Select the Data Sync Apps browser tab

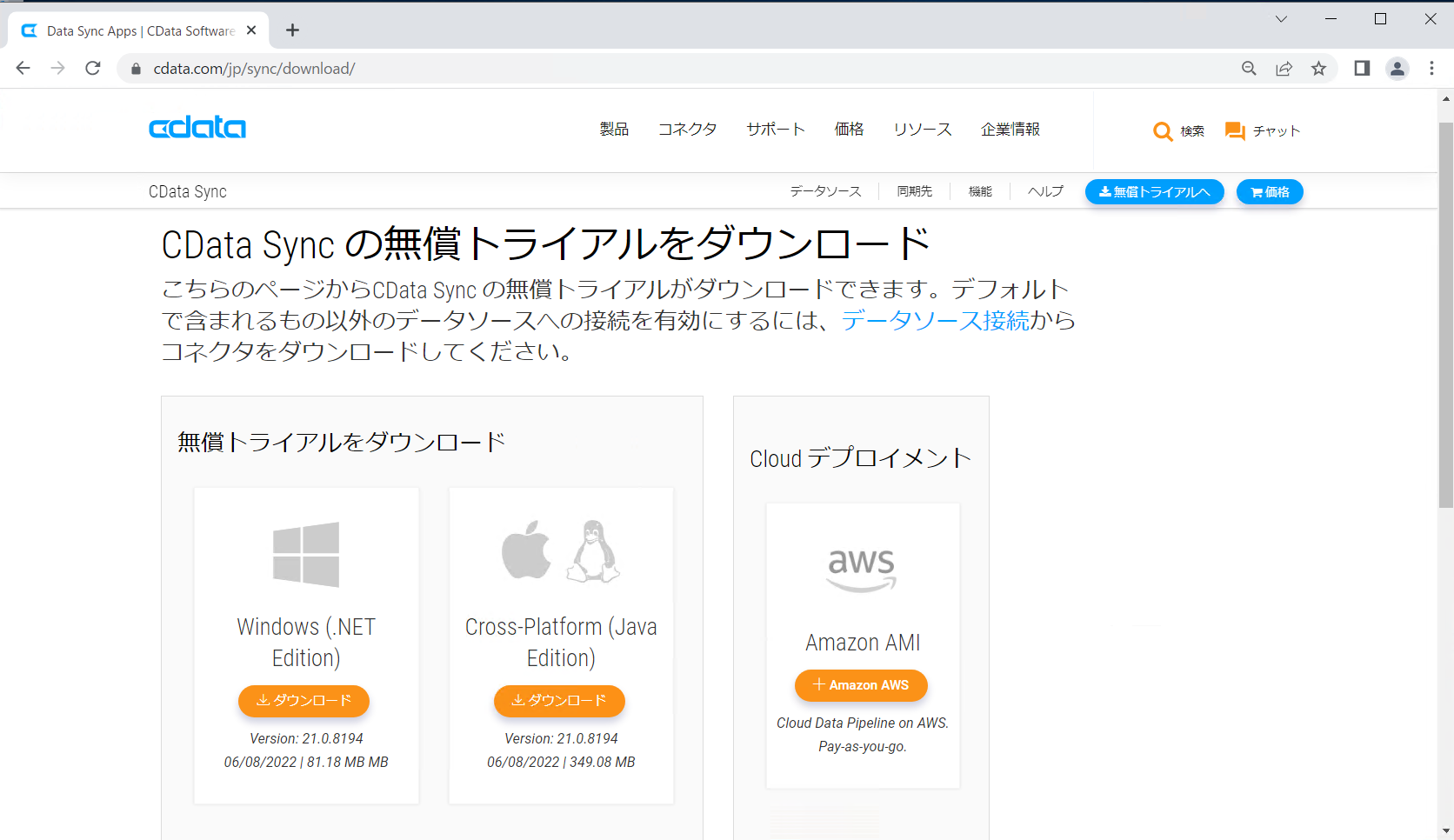139,30
